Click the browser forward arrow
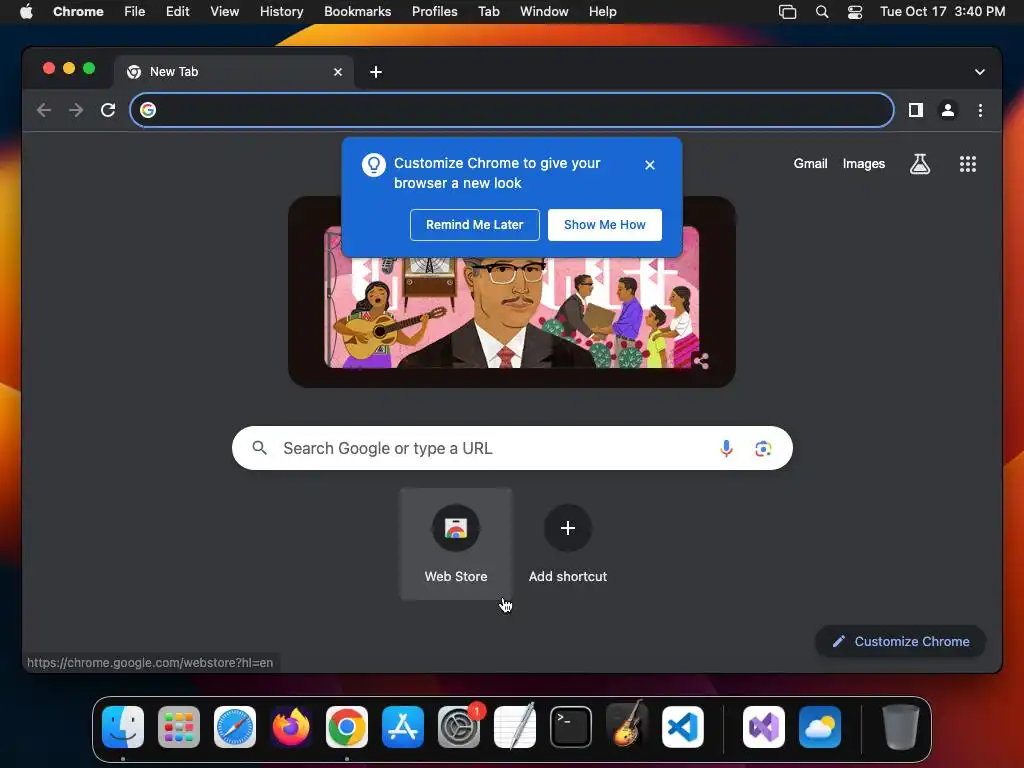The image size is (1024, 768). tap(76, 110)
